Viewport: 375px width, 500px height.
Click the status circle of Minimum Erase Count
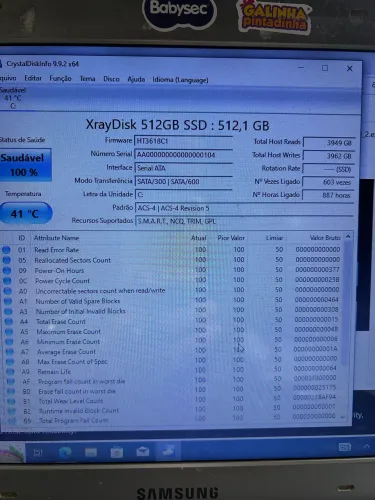[9, 342]
